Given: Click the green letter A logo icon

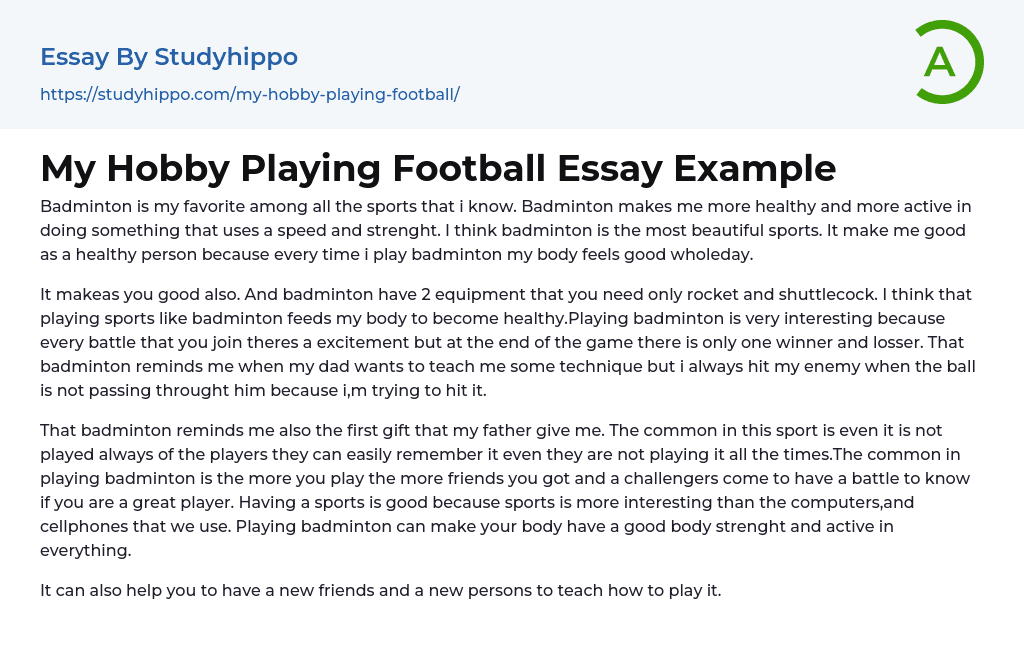Looking at the screenshot, I should pyautogui.click(x=948, y=62).
